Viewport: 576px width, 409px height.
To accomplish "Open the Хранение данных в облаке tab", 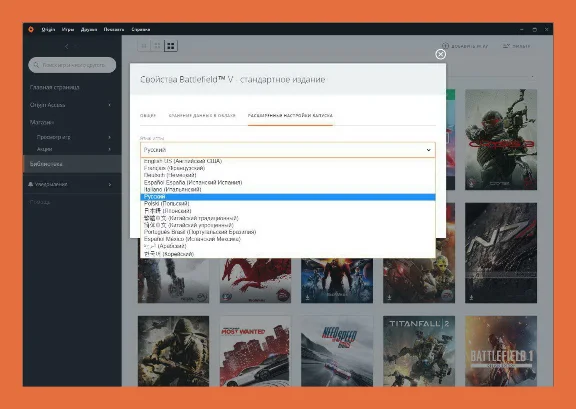I will [x=202, y=115].
